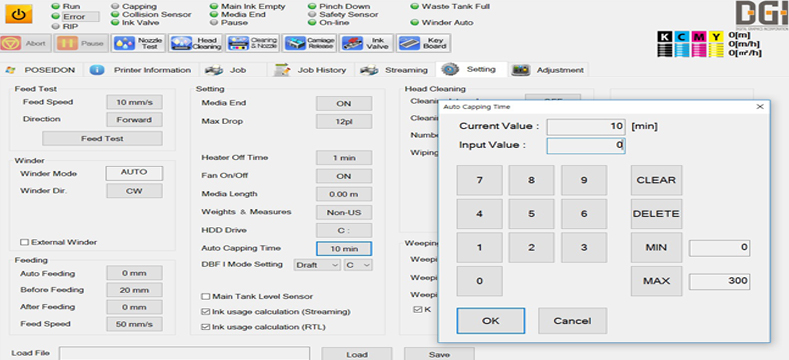Screen dimensions: 789x360
Task: Click the Carriage Release icon
Action: click(x=309, y=43)
